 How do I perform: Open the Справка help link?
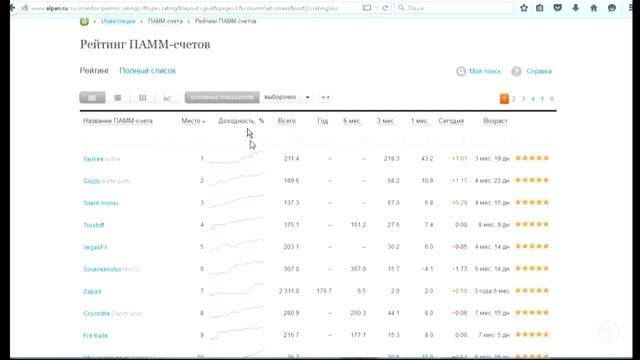coord(539,71)
